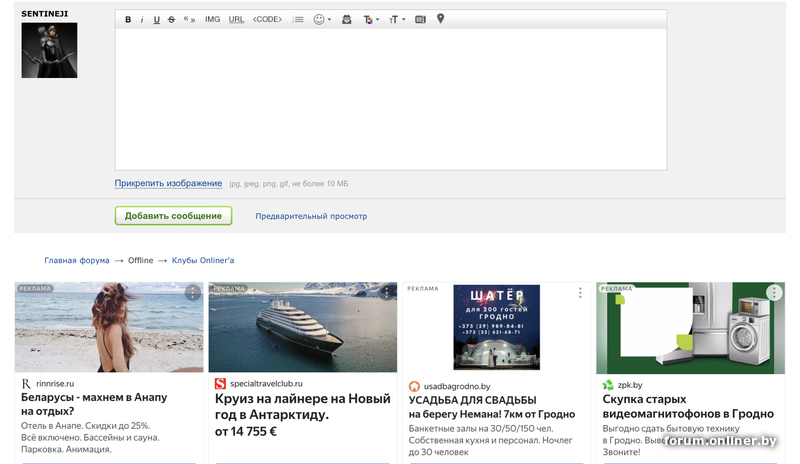800x464 pixels.
Task: Insert IMG tag
Action: click(213, 19)
